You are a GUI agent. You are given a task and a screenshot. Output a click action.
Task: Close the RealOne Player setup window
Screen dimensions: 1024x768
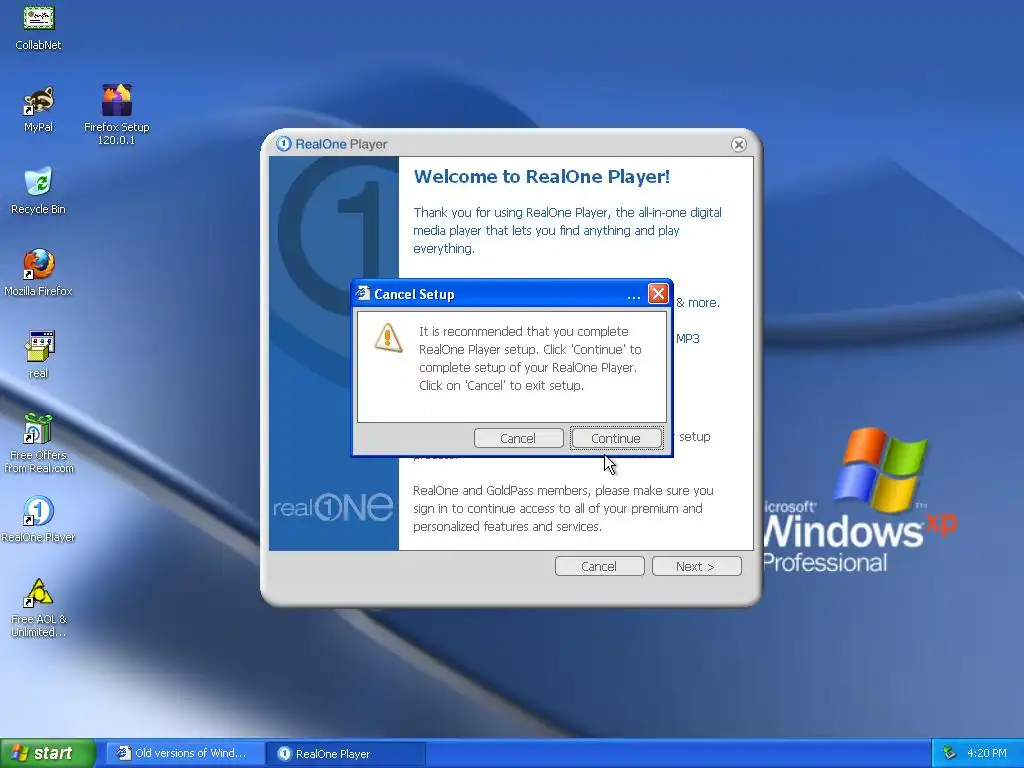tap(739, 144)
